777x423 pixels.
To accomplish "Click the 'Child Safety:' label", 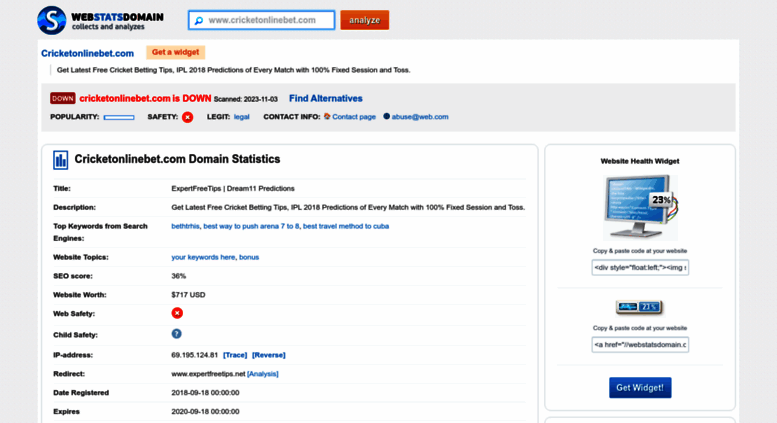I will coord(75,335).
